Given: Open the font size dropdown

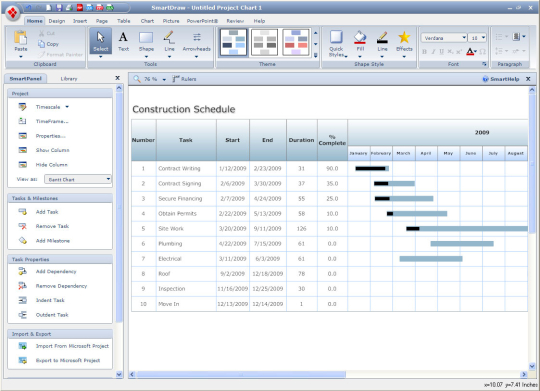Looking at the screenshot, I should coord(484,38).
